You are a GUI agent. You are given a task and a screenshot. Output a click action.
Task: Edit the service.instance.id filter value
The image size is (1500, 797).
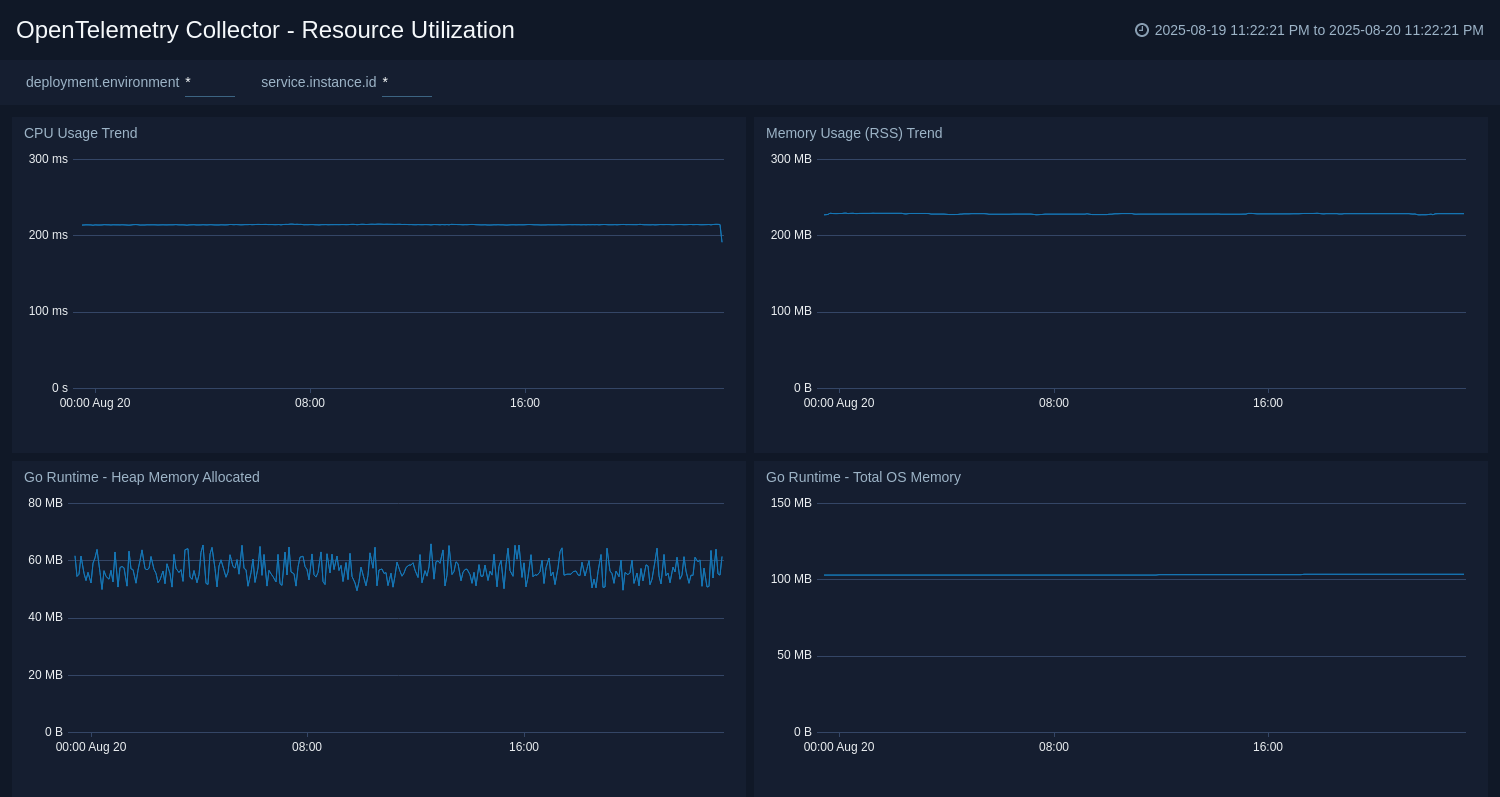[406, 83]
